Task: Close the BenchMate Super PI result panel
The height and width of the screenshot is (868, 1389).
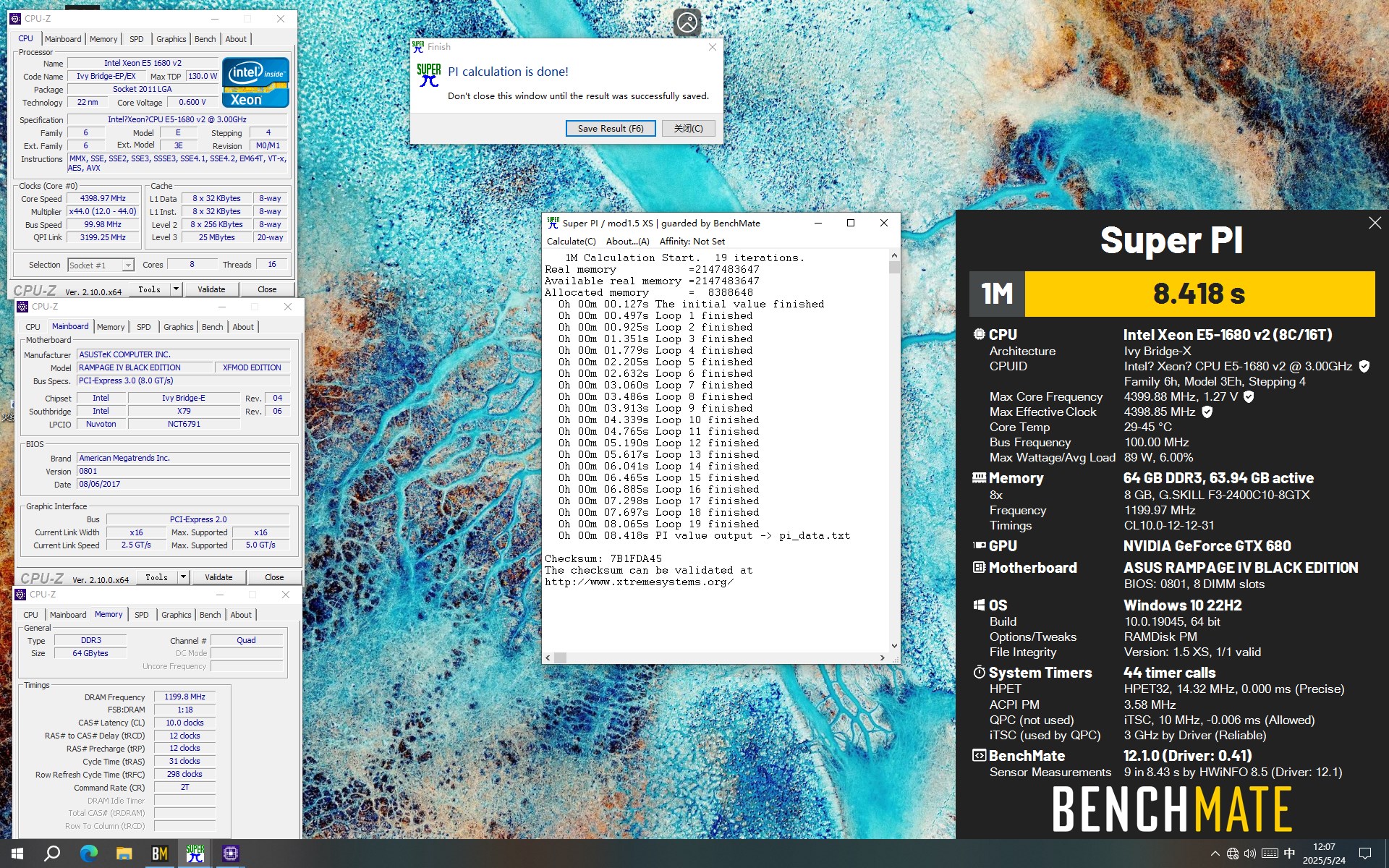Action: pos(1375,224)
